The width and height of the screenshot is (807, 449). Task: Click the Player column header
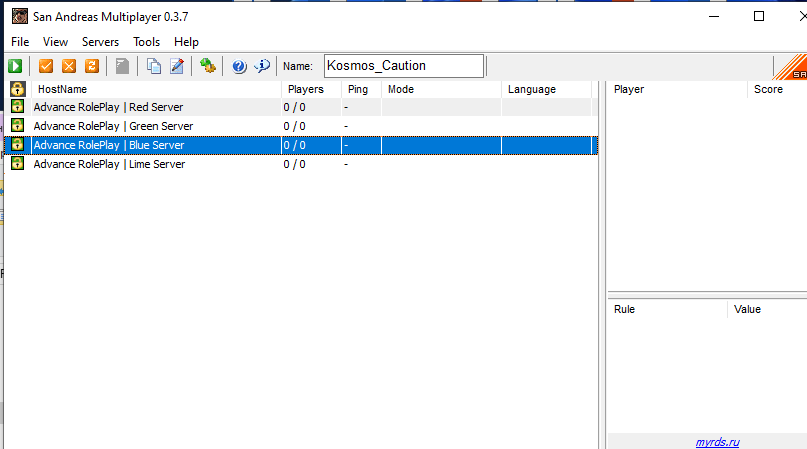pos(677,89)
